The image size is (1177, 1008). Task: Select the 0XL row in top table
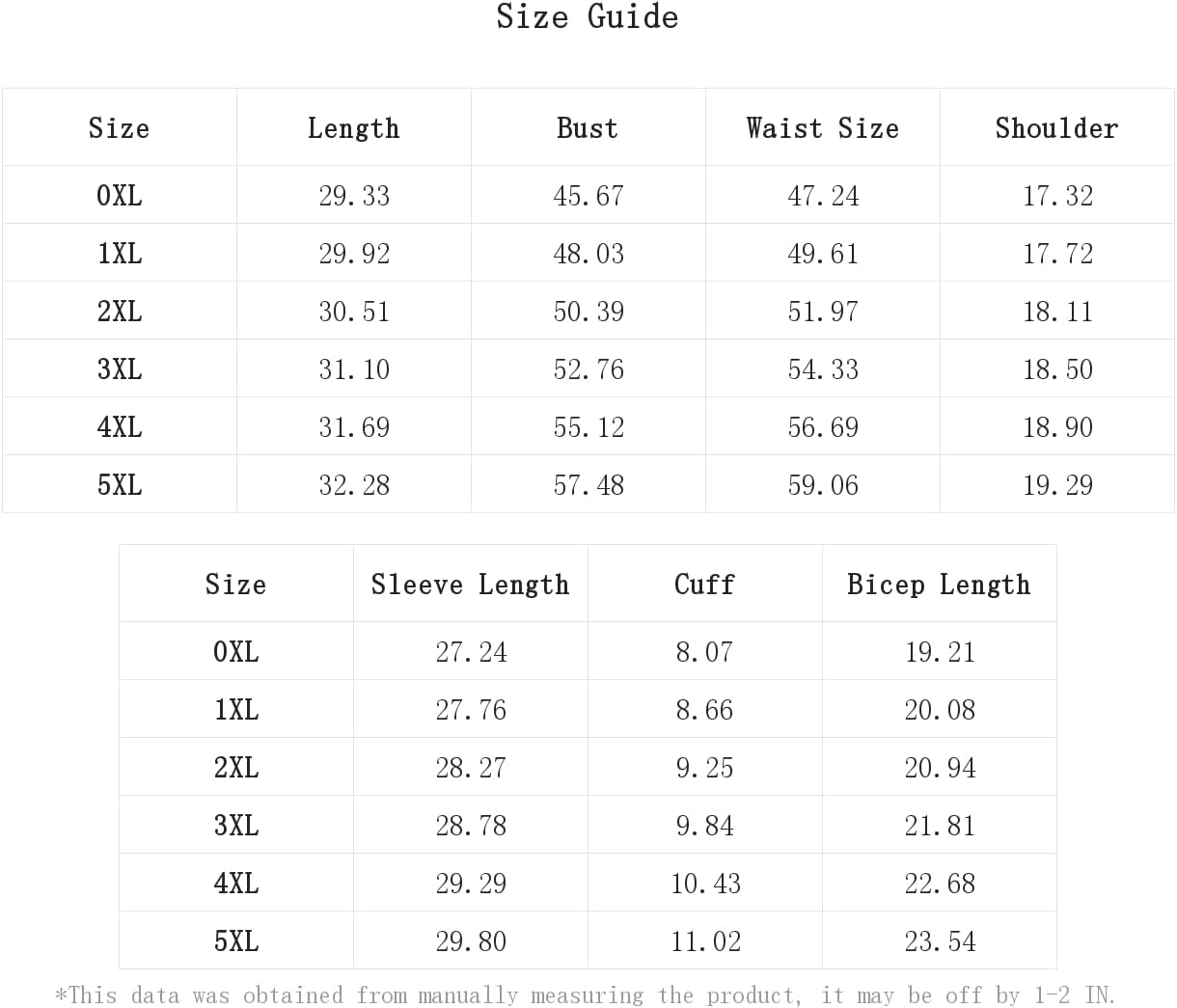click(x=588, y=195)
